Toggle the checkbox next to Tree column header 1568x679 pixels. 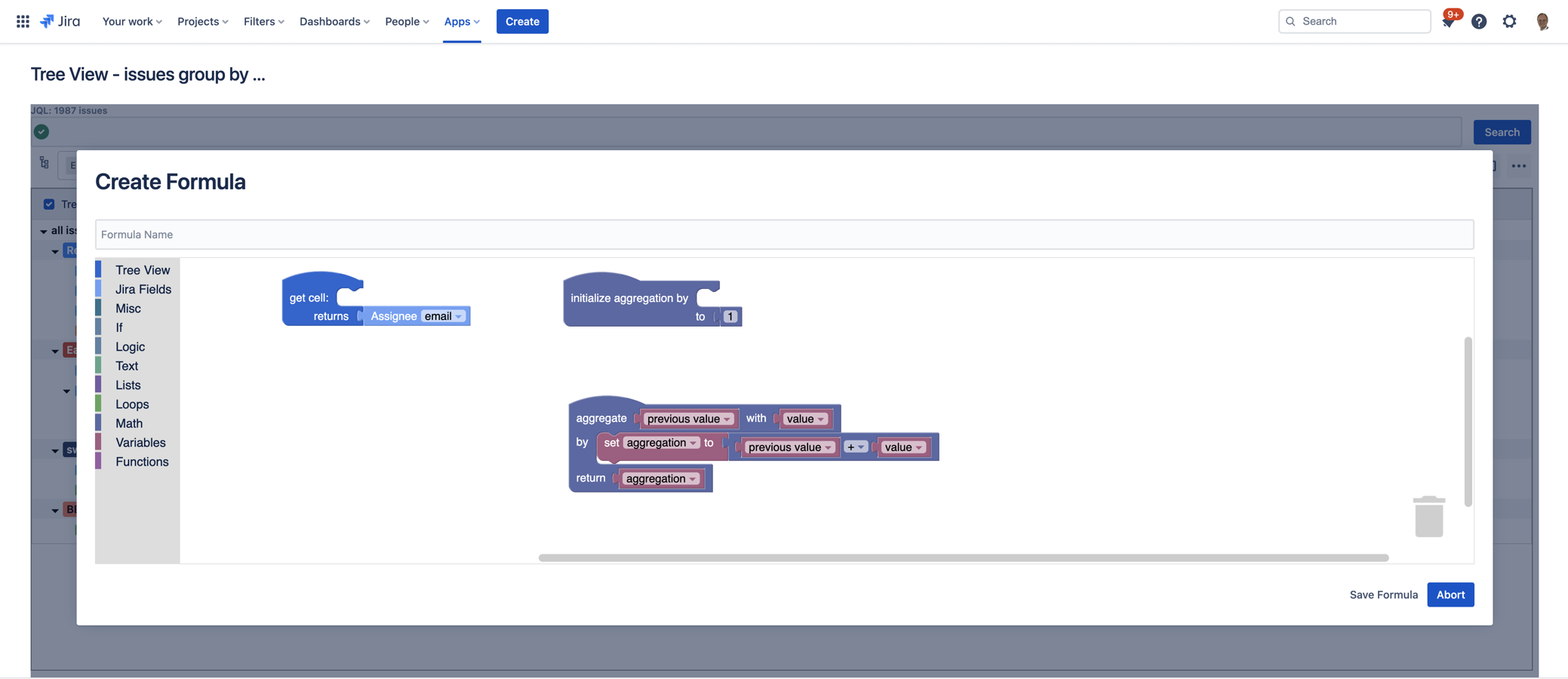(49, 204)
